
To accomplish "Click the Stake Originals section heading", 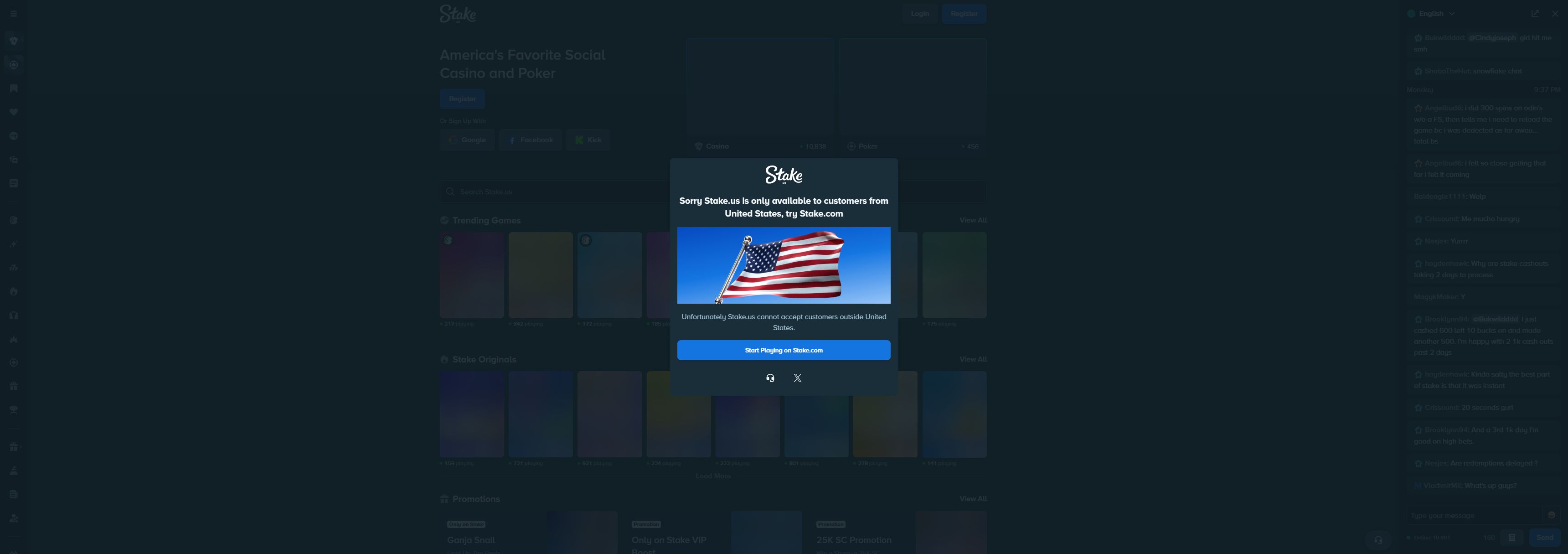I will point(484,359).
